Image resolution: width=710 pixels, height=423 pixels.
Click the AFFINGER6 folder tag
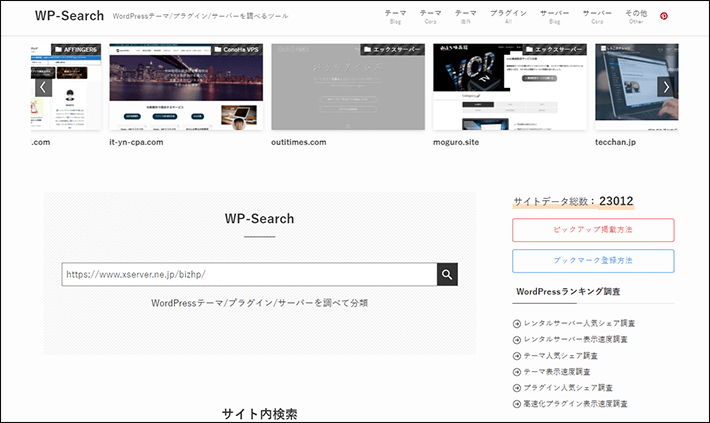tap(76, 49)
